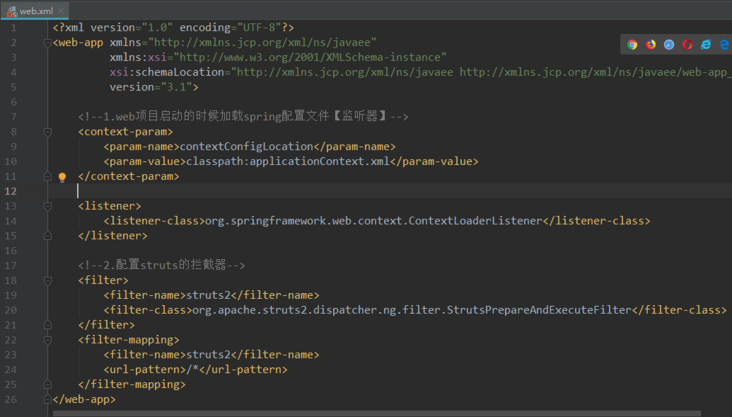
Task: Click fold marker at closing filter-mapping tag
Action: point(47,384)
